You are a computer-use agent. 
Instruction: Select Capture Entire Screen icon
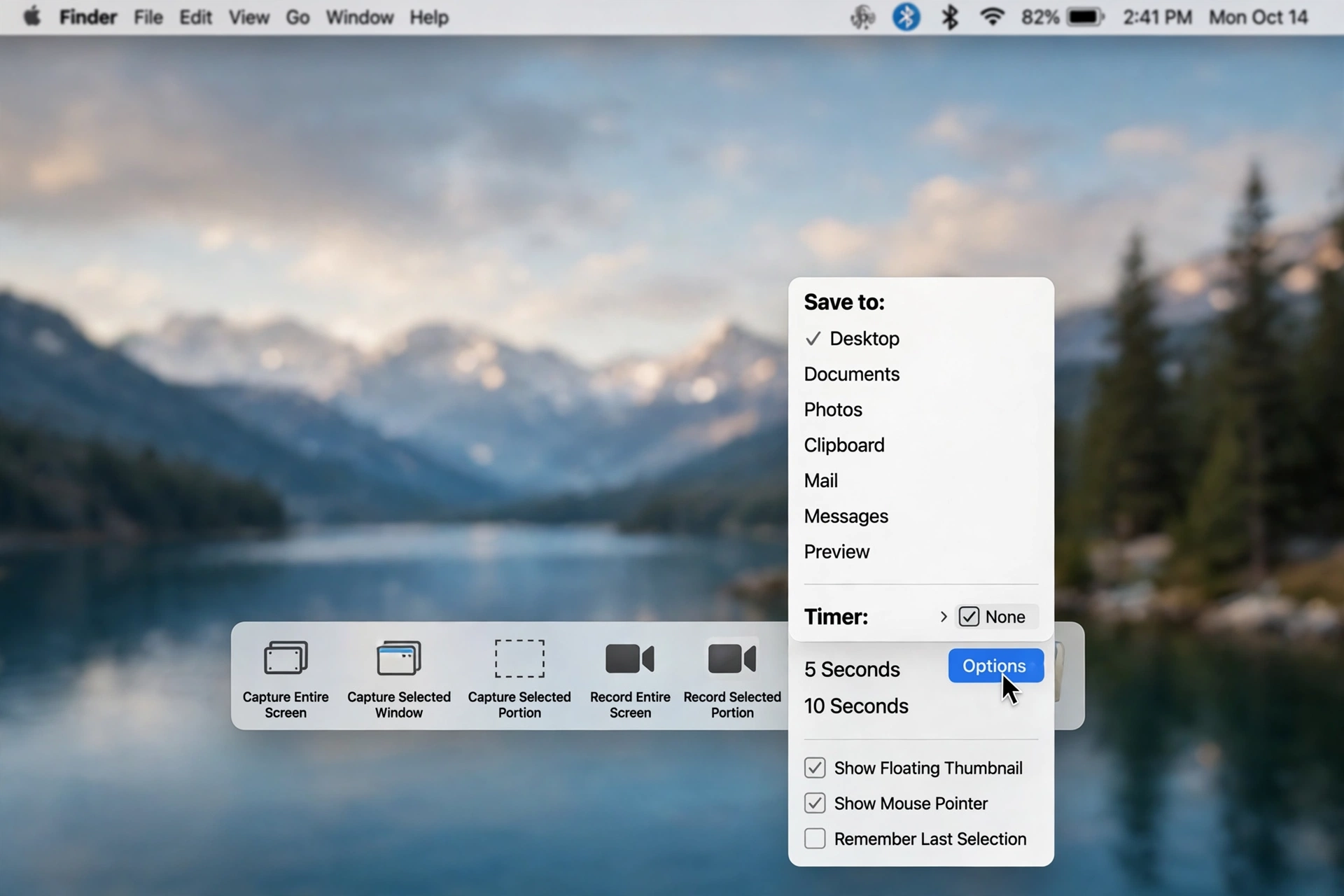pos(286,658)
